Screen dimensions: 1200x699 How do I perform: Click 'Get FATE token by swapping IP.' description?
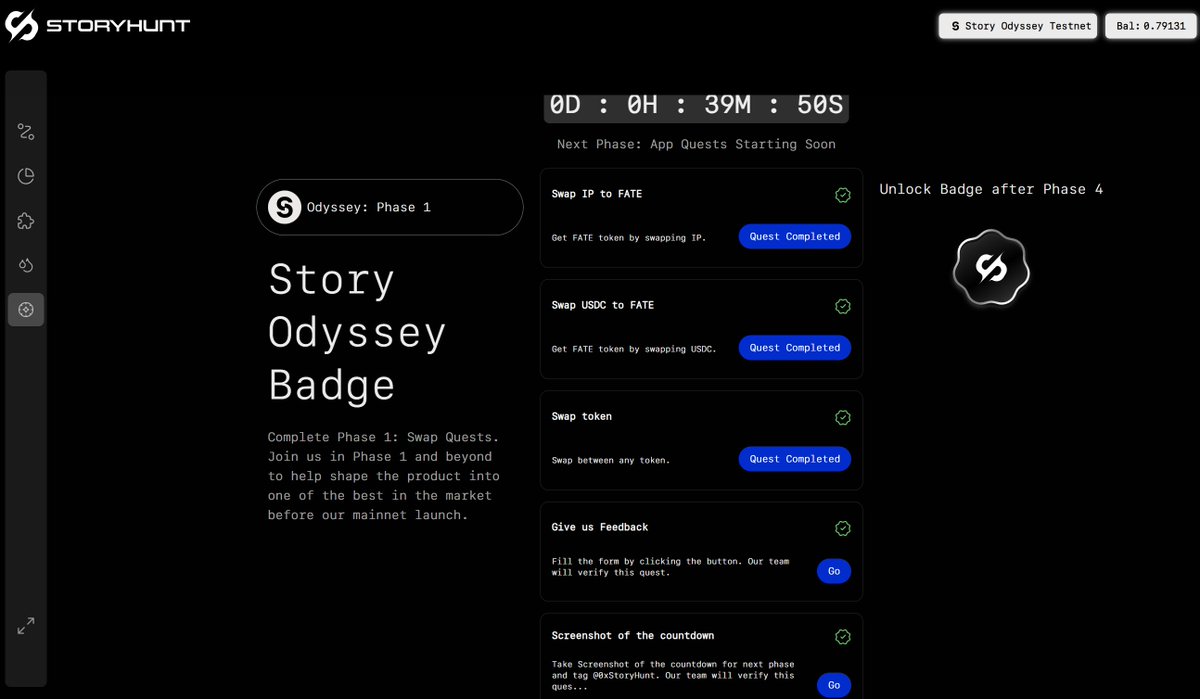629,238
